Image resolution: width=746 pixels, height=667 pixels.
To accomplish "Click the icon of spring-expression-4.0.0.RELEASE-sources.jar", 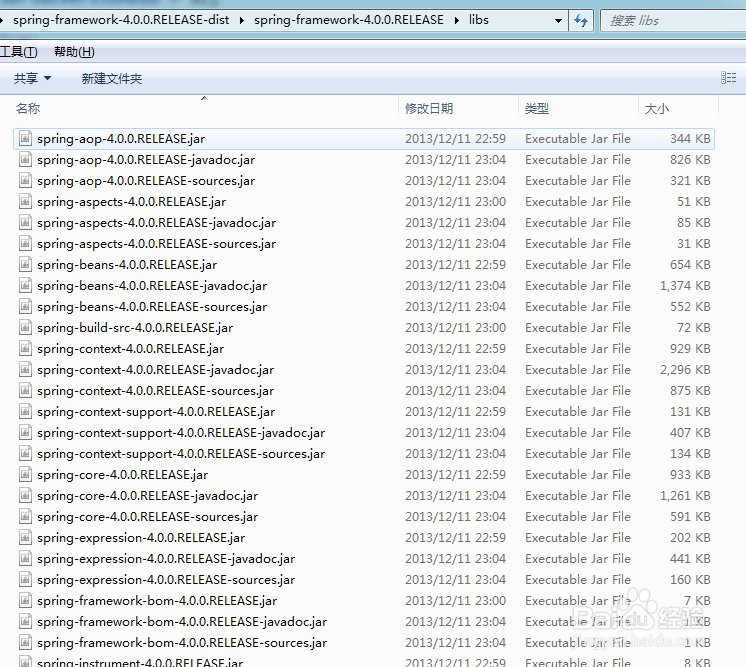I will (25, 579).
